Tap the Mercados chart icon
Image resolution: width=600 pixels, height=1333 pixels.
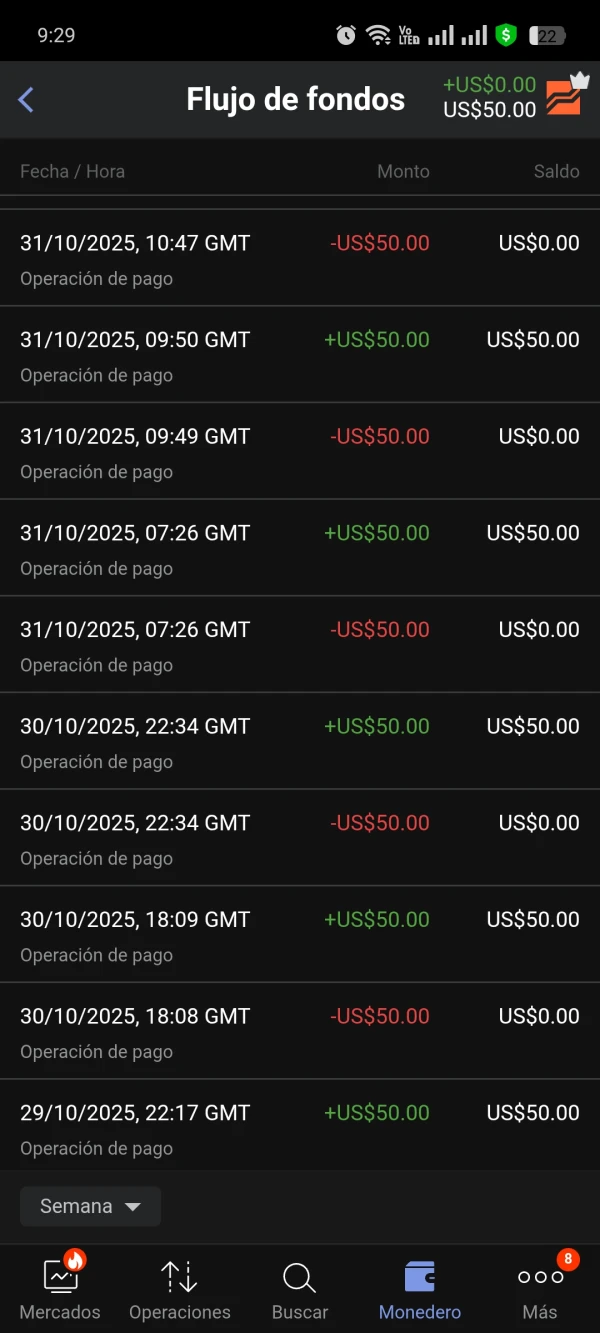pos(61,1276)
